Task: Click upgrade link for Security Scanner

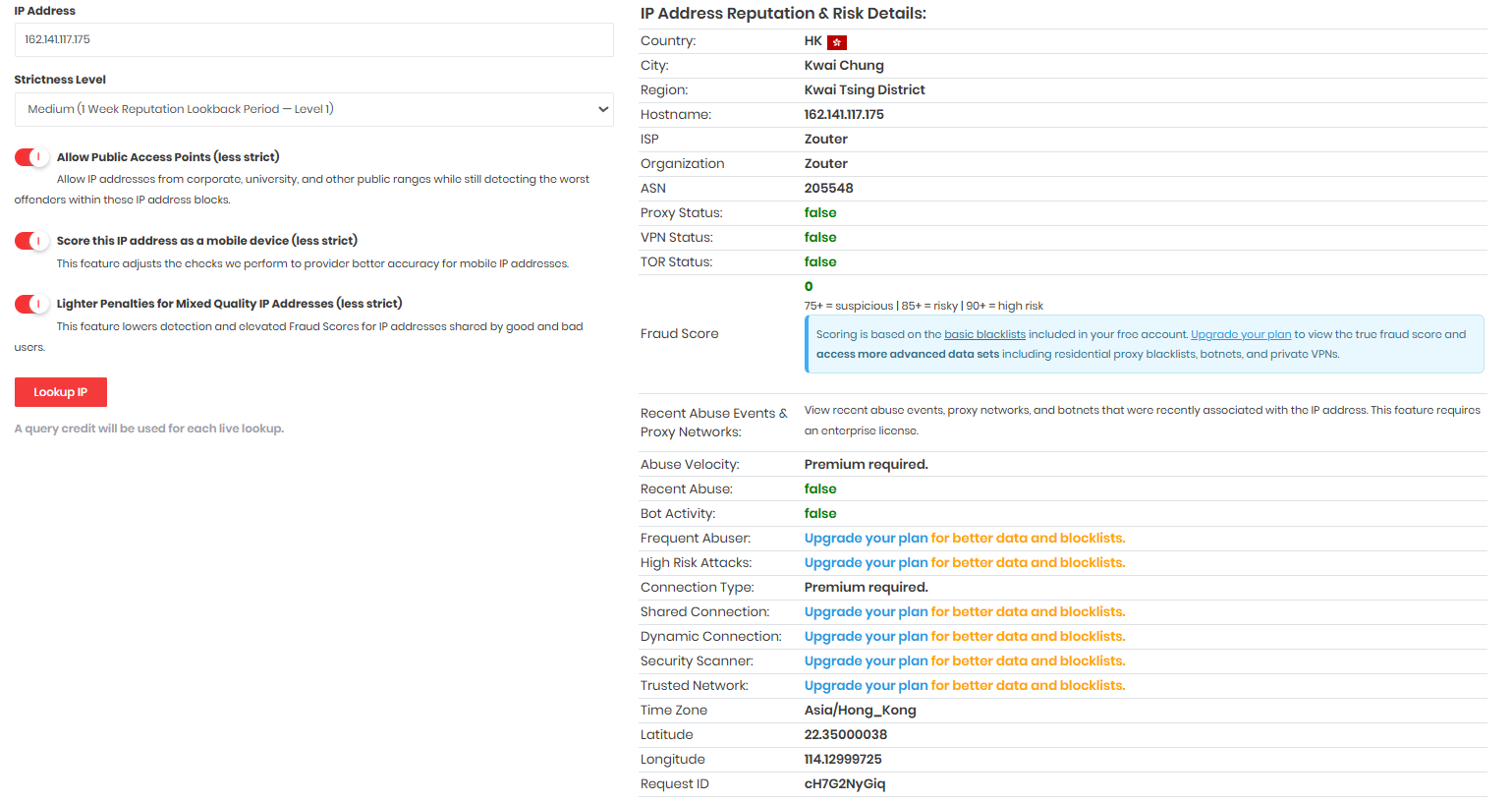Action: [866, 661]
